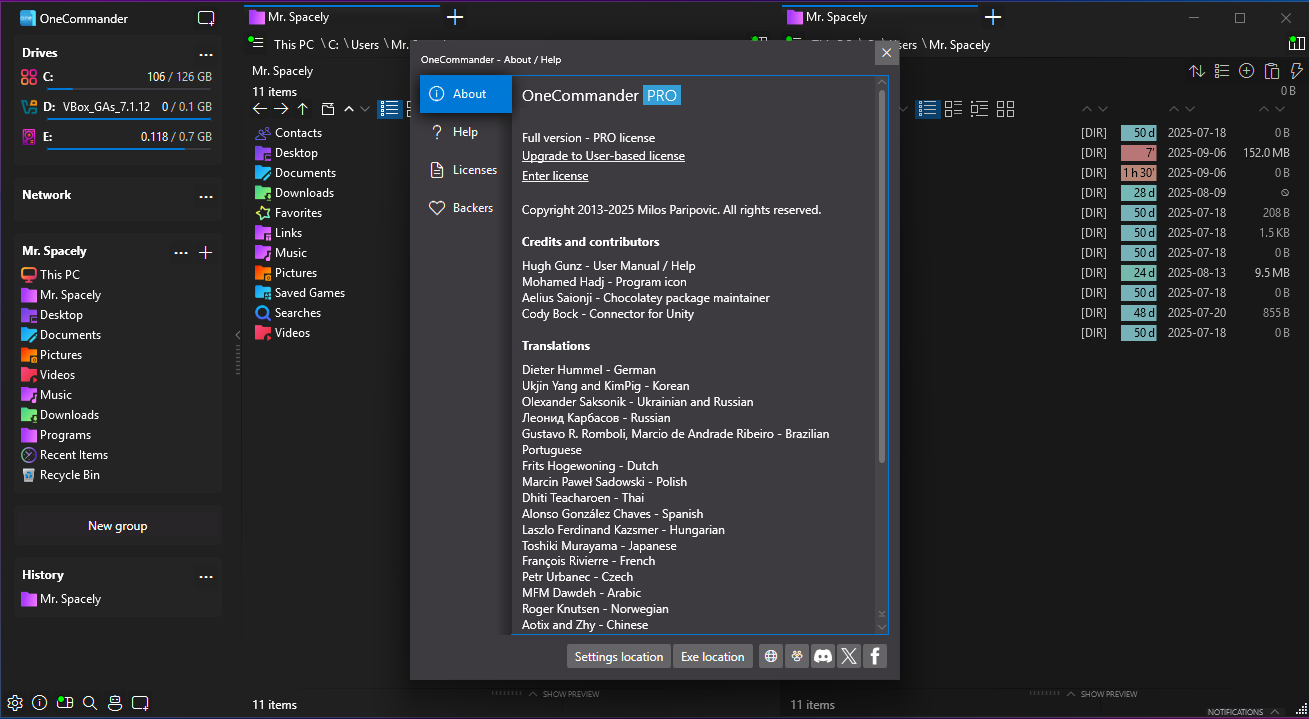Go back in left pane navigation
This screenshot has width=1309, height=719.
pos(260,109)
